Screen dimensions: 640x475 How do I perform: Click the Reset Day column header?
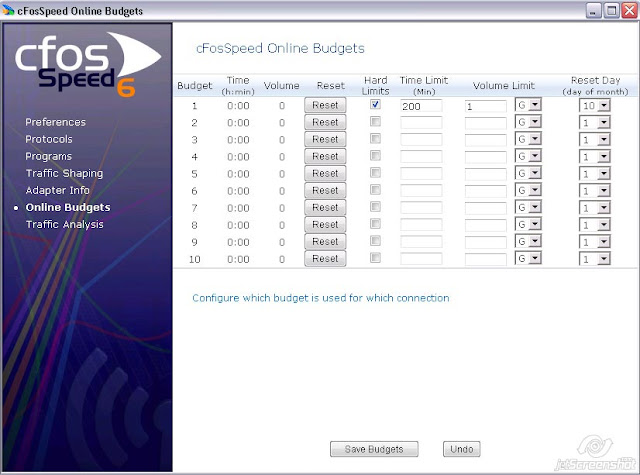pos(595,86)
